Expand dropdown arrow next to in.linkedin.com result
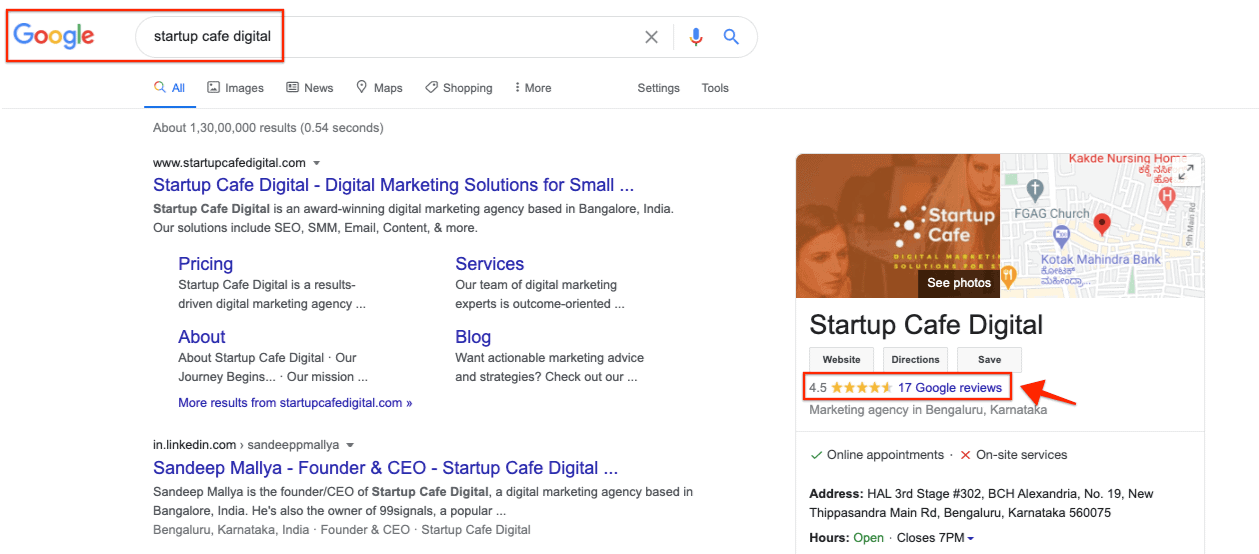 (351, 445)
